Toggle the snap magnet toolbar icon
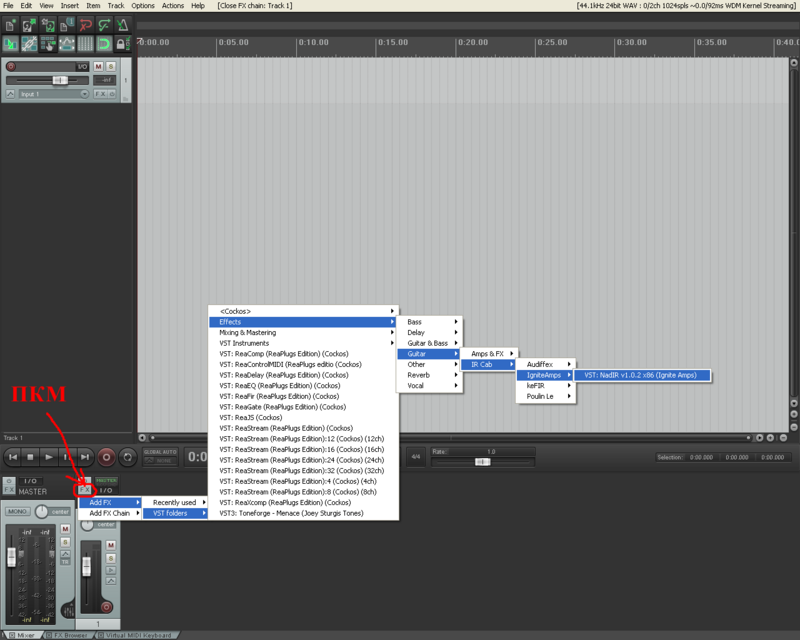Screen dimensions: 800x640 (104, 45)
